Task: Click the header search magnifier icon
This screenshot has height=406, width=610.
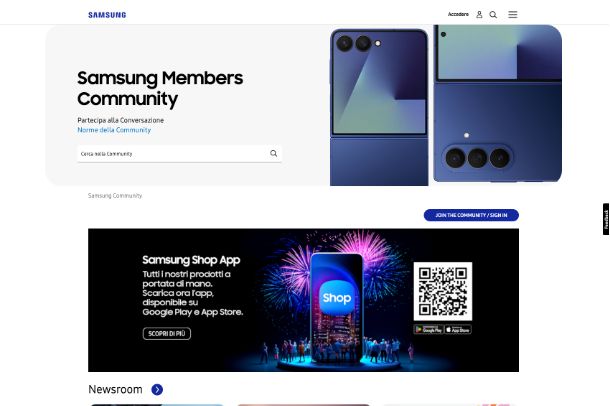Action: coord(493,14)
